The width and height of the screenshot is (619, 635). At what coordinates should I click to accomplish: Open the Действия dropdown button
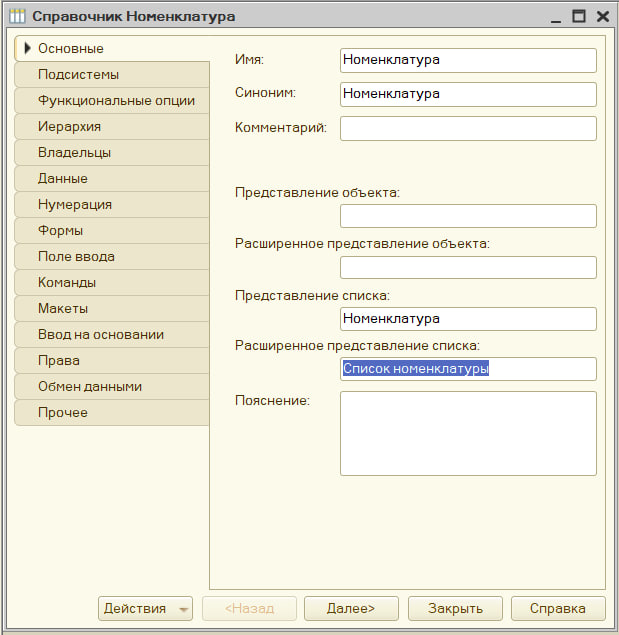tap(145, 608)
